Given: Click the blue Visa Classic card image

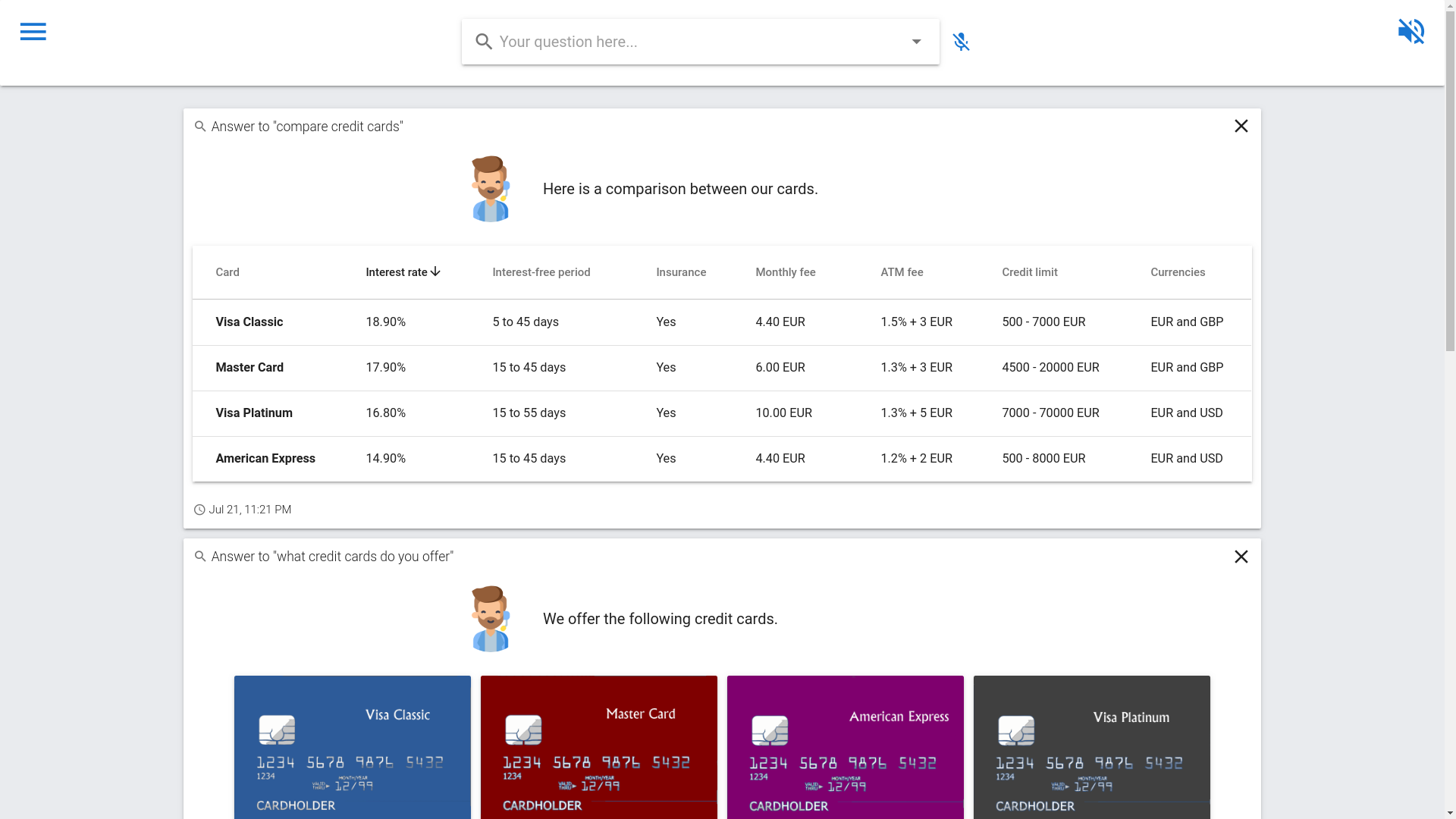Looking at the screenshot, I should click(x=352, y=747).
